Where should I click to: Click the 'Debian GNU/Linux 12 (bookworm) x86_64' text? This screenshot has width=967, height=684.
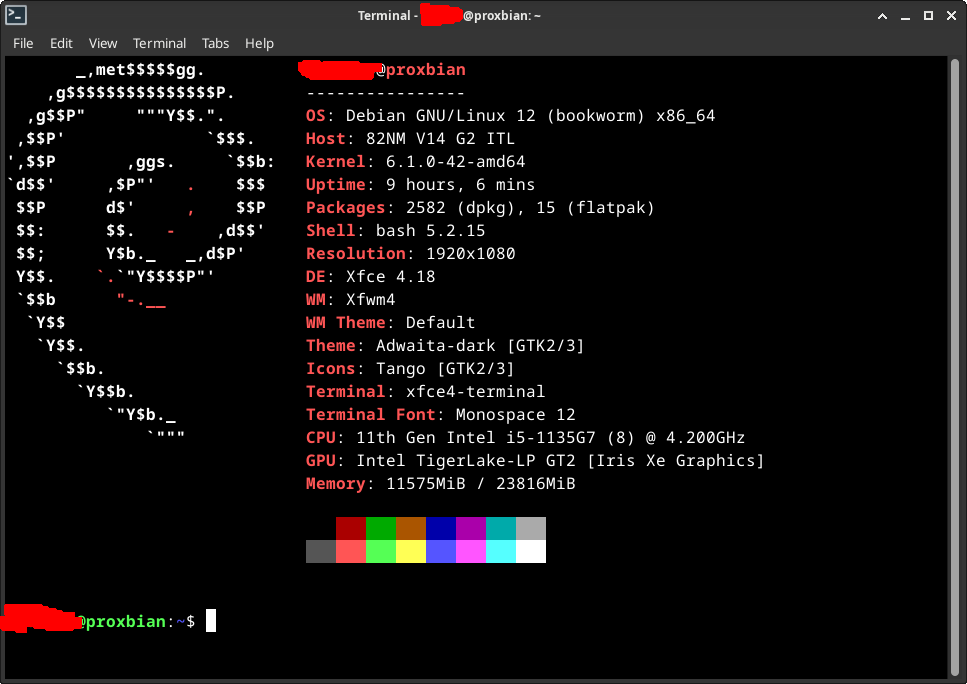530,116
